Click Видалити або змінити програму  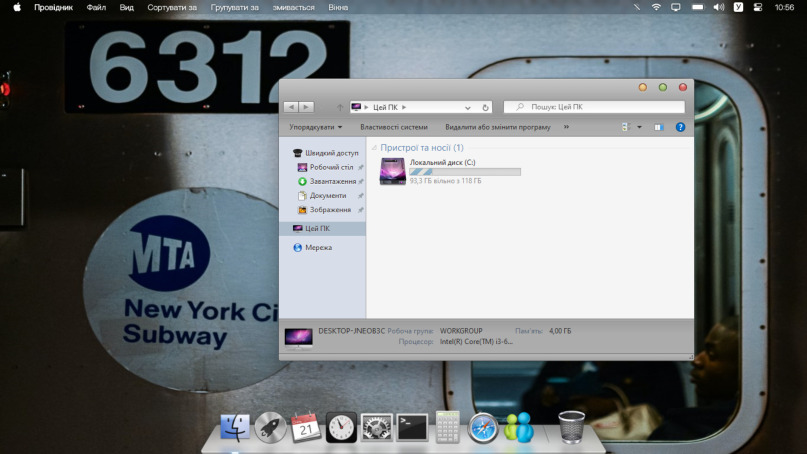click(x=498, y=127)
